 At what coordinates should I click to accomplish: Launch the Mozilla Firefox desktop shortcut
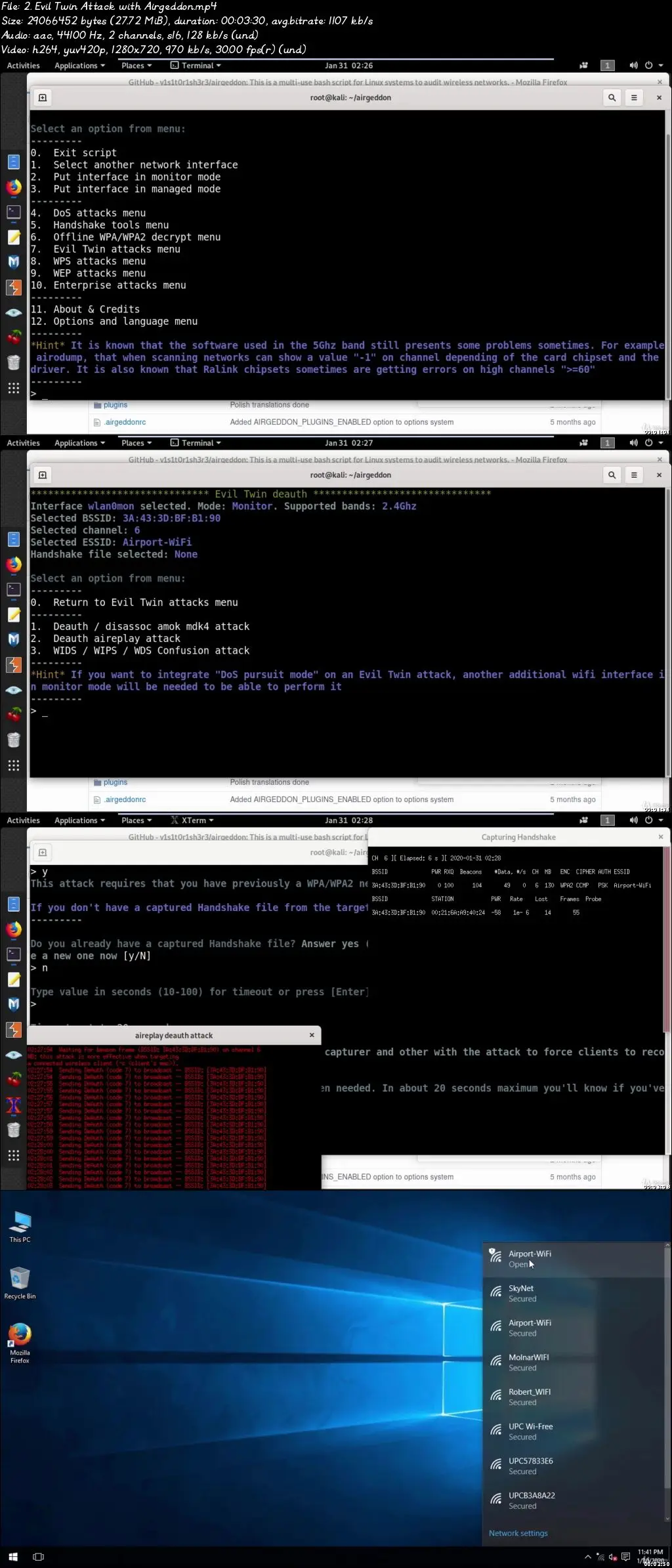coord(20,1343)
